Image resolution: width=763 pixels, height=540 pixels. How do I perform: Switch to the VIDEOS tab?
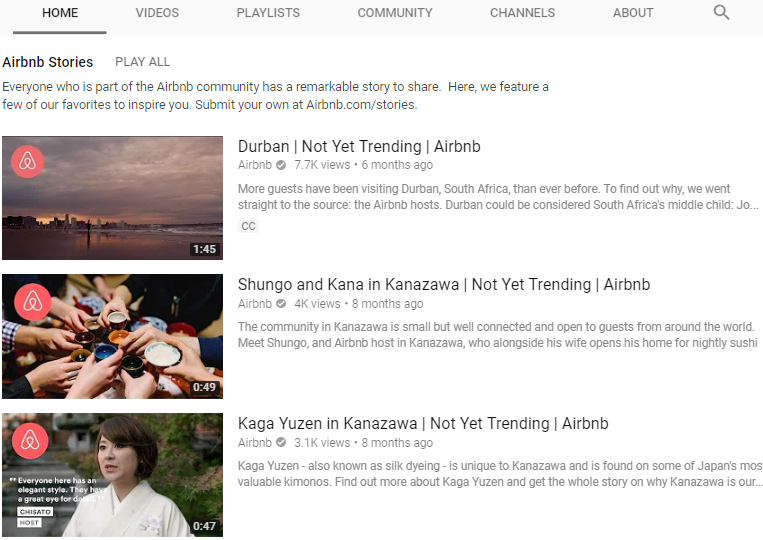tap(157, 13)
